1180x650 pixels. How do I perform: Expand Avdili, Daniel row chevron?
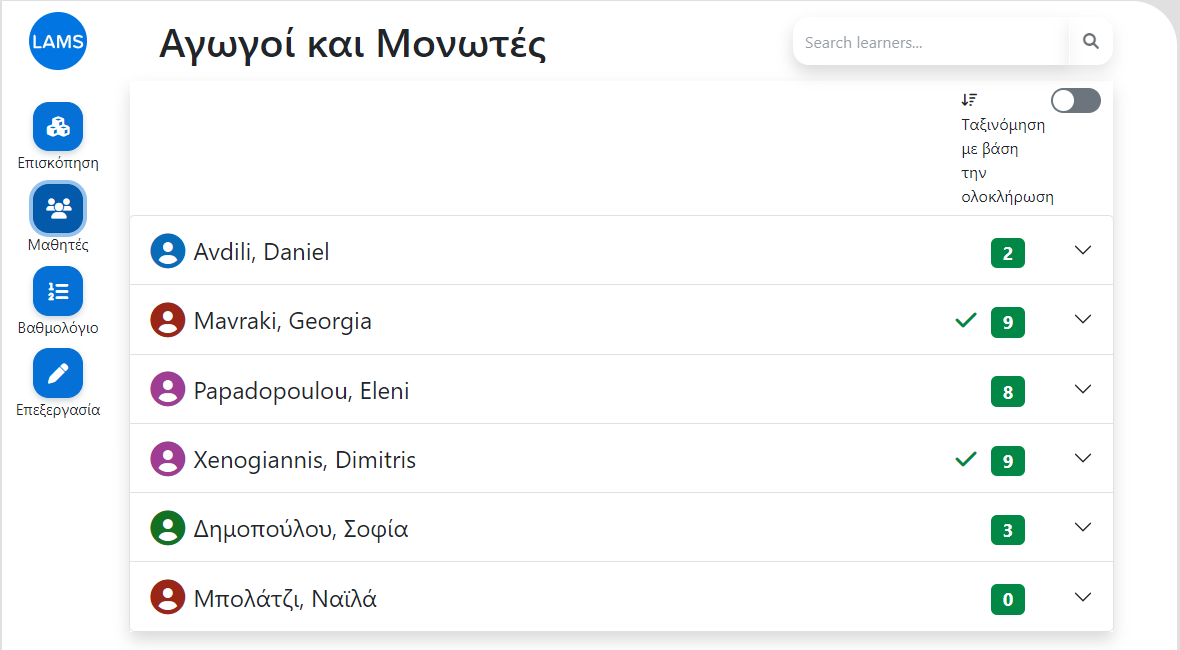coord(1083,251)
